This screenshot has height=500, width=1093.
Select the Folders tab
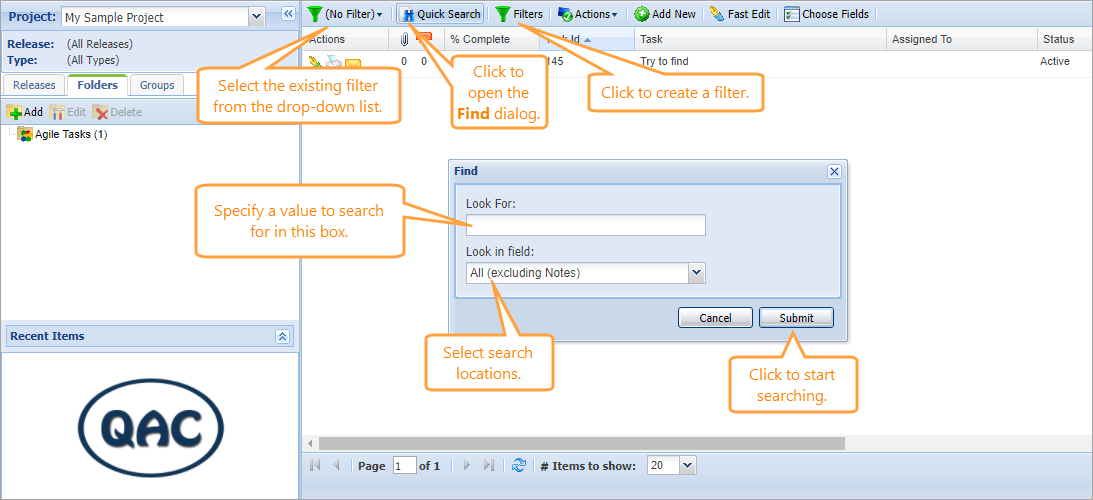(98, 85)
